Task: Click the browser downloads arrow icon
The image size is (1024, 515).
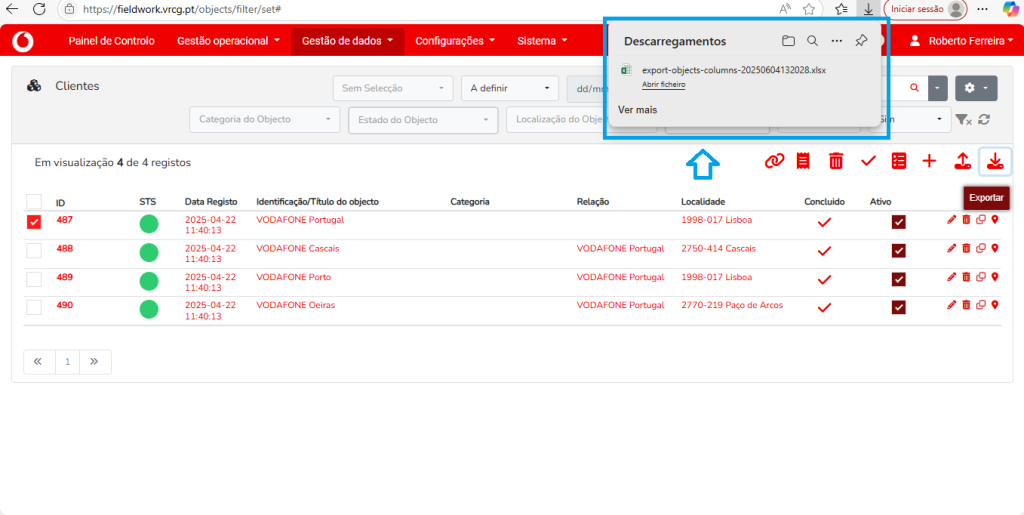Action: tap(868, 9)
